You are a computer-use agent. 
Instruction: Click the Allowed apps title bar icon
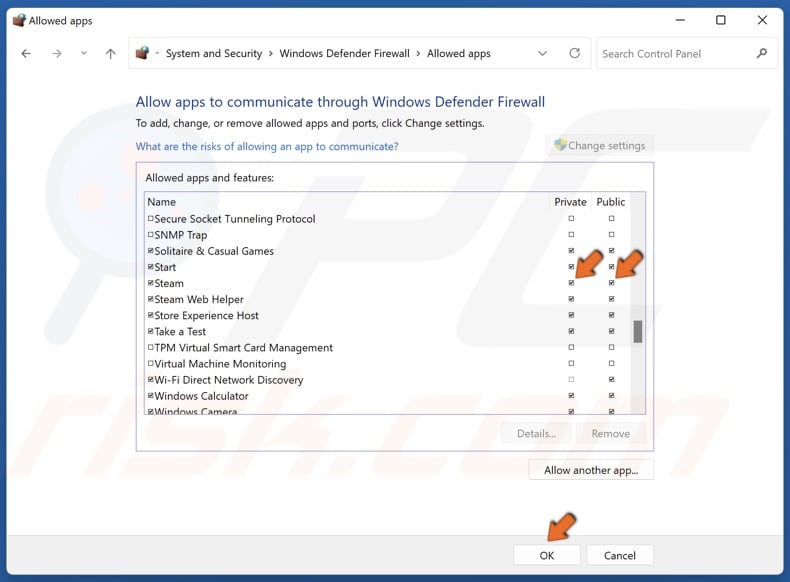(x=19, y=20)
